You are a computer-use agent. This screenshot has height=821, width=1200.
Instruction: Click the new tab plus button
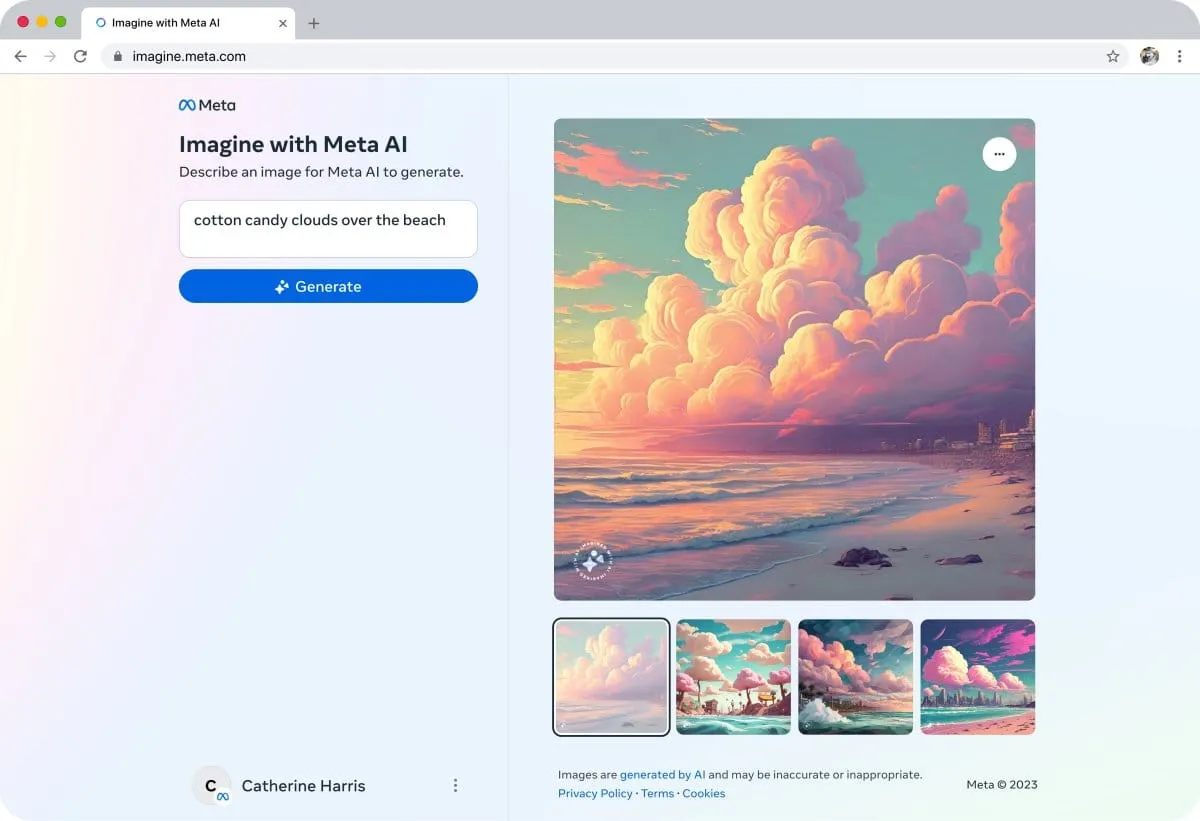coord(314,22)
